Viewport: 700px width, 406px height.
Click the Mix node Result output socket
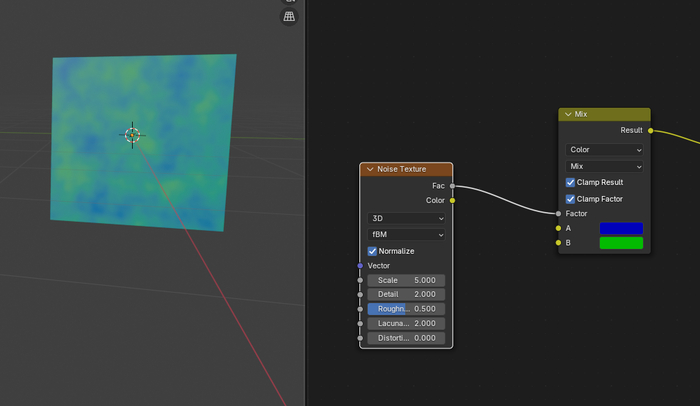click(650, 130)
